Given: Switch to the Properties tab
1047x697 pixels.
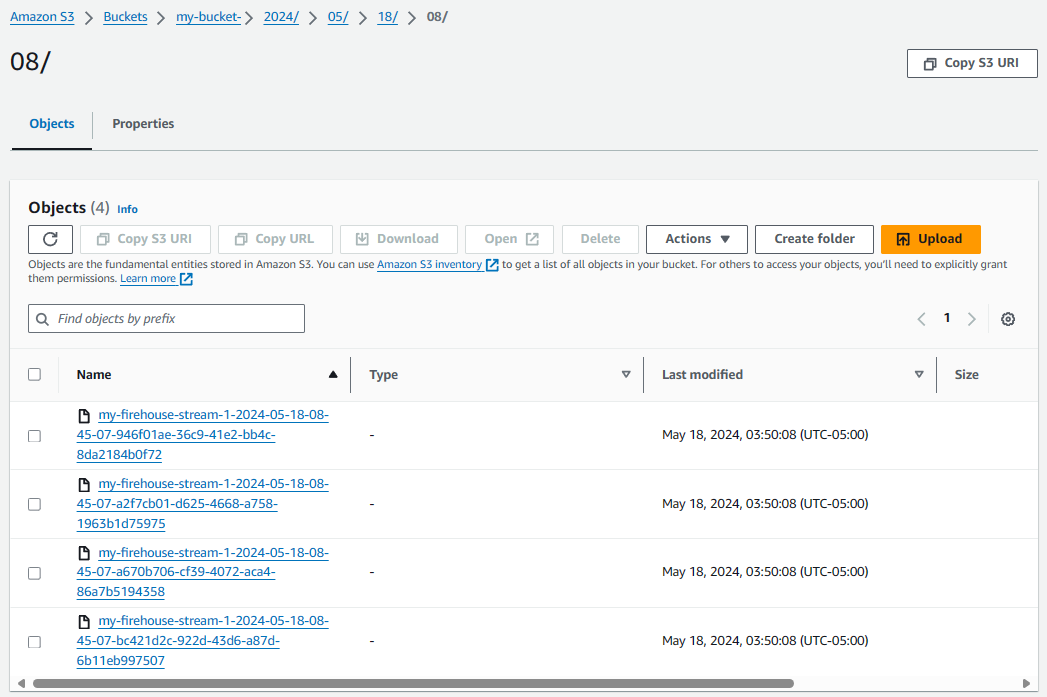Looking at the screenshot, I should point(143,124).
